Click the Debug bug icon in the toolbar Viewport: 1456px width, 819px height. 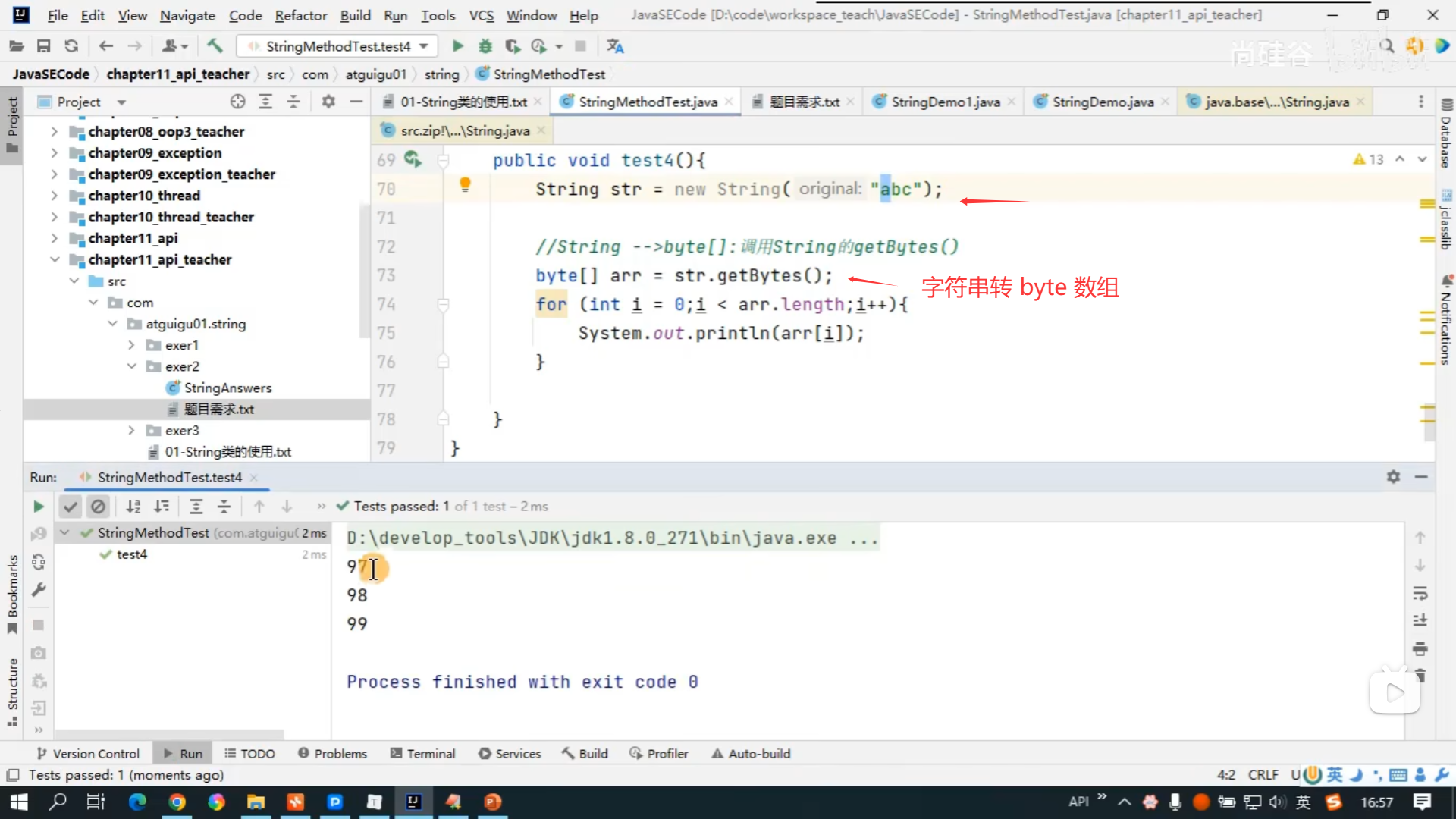coord(485,46)
